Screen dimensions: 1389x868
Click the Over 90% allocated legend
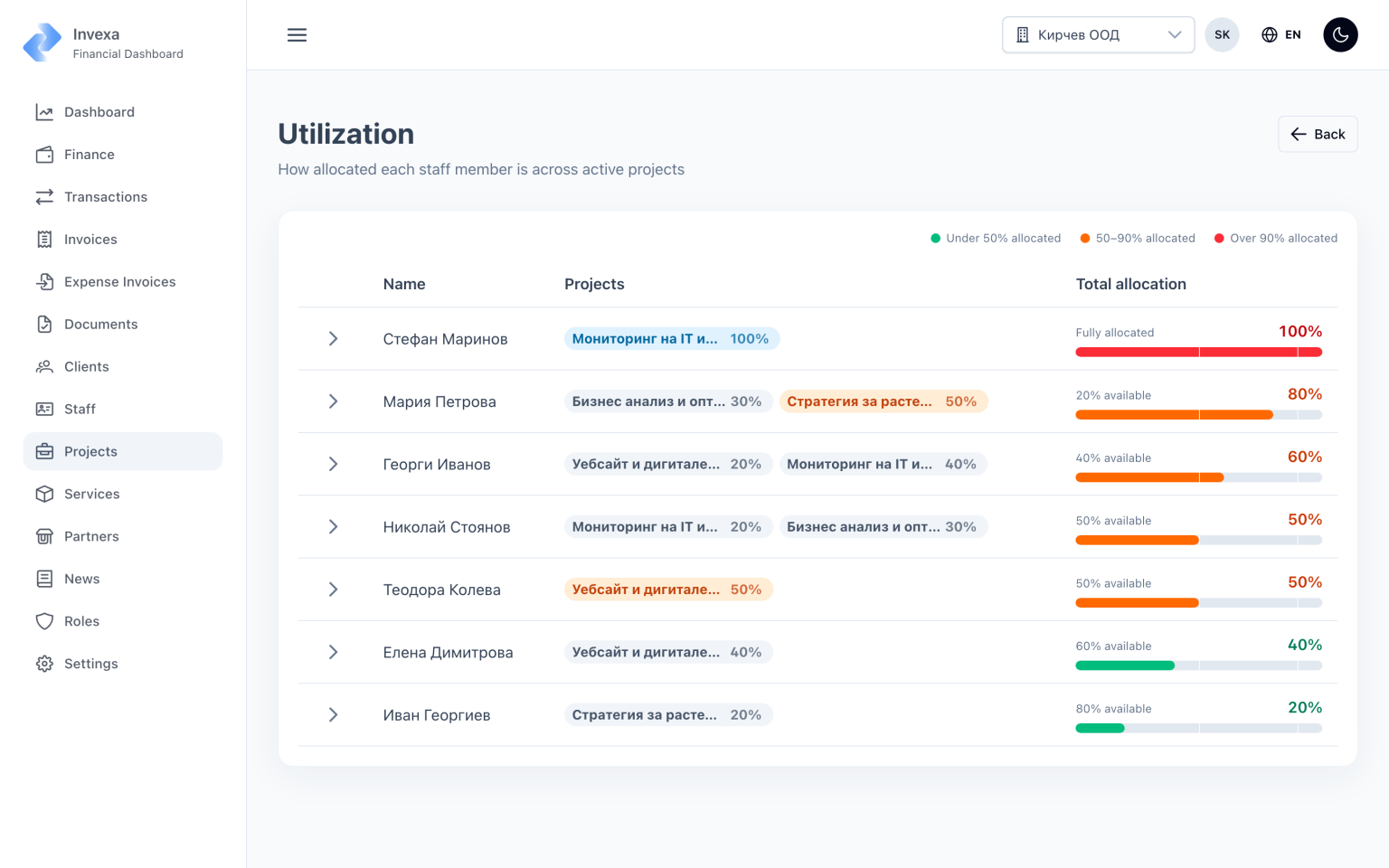(1275, 239)
